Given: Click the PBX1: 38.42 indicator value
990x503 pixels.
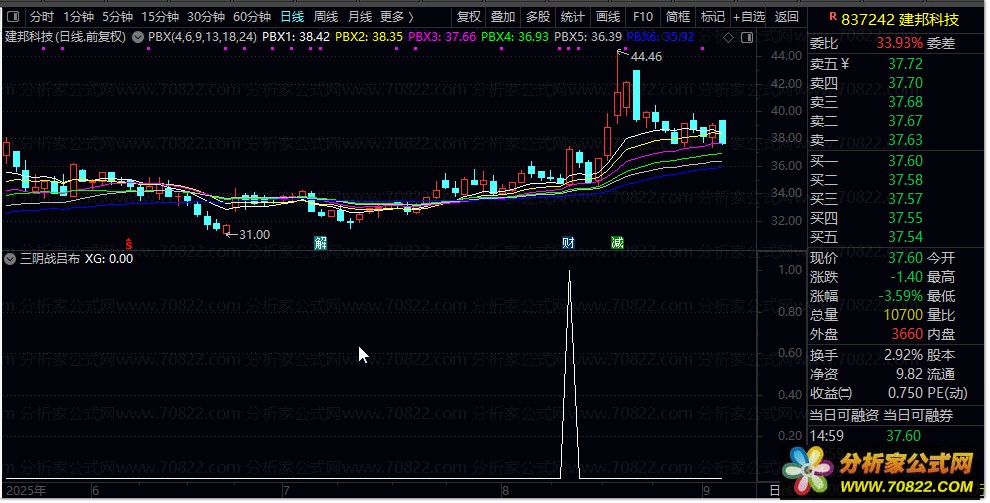Looking at the screenshot, I should click(295, 37).
